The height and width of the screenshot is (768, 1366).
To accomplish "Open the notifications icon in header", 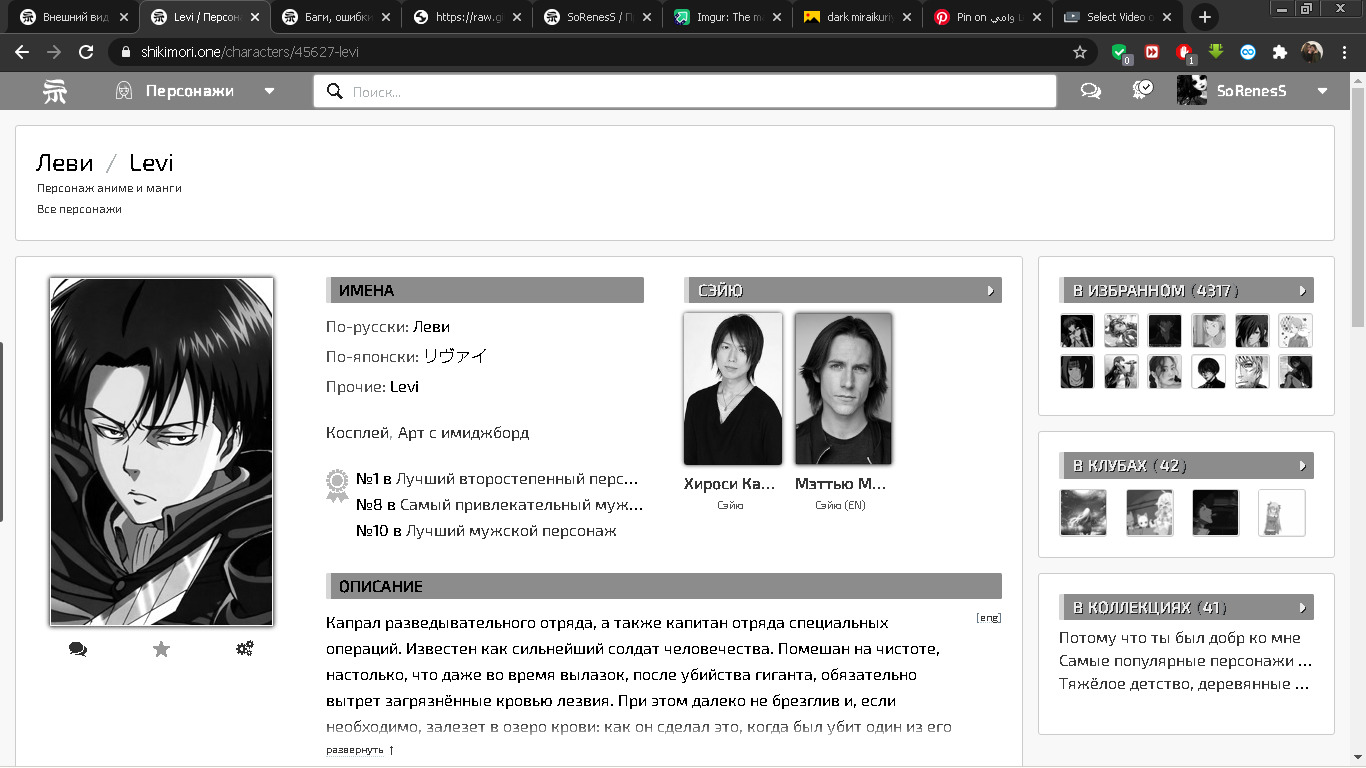I will pos(1142,90).
